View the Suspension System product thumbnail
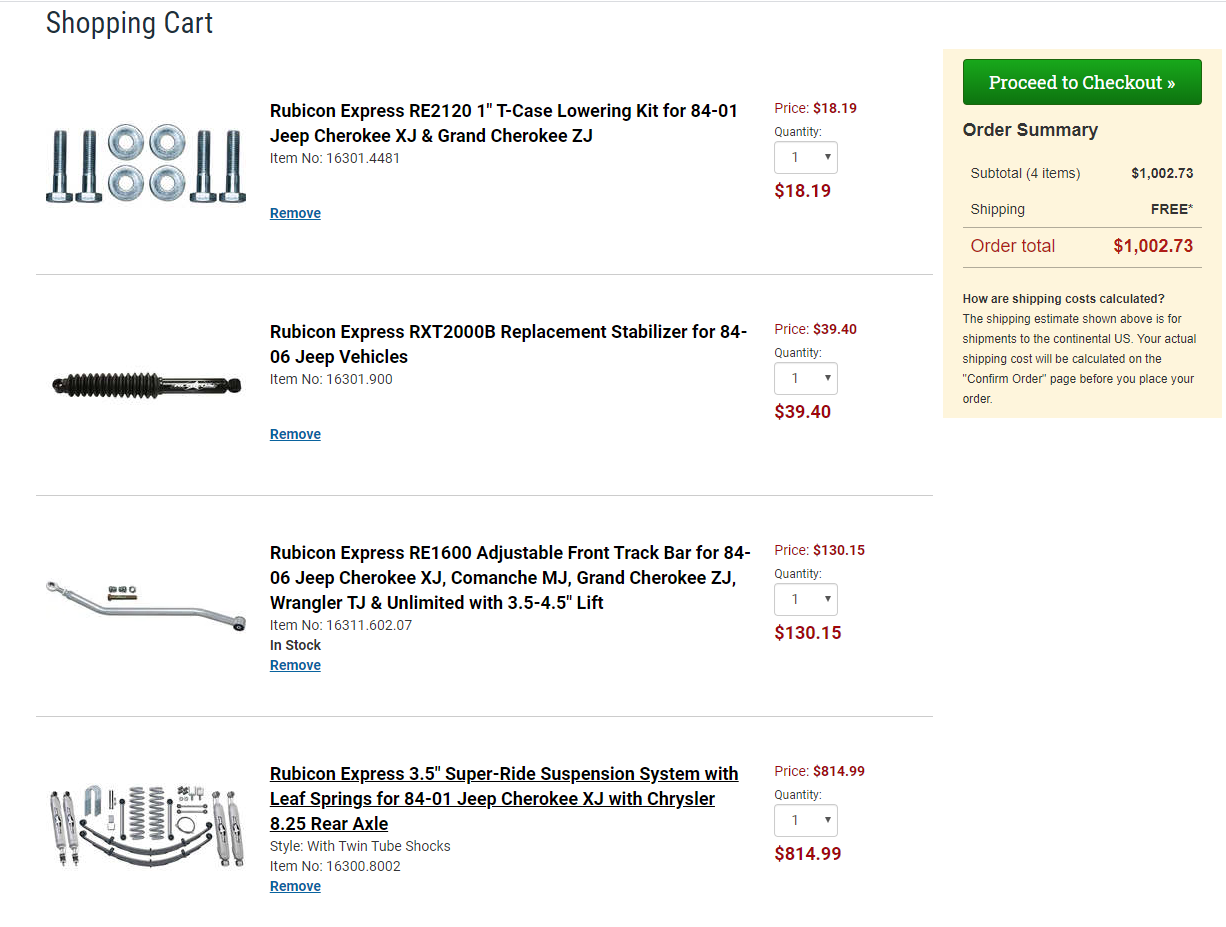 [x=146, y=826]
